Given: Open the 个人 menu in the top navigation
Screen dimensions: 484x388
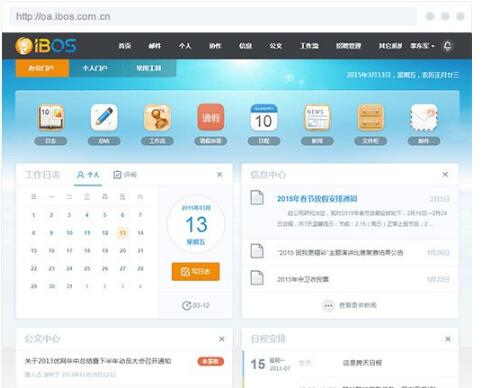Looking at the screenshot, I should pos(185,46).
